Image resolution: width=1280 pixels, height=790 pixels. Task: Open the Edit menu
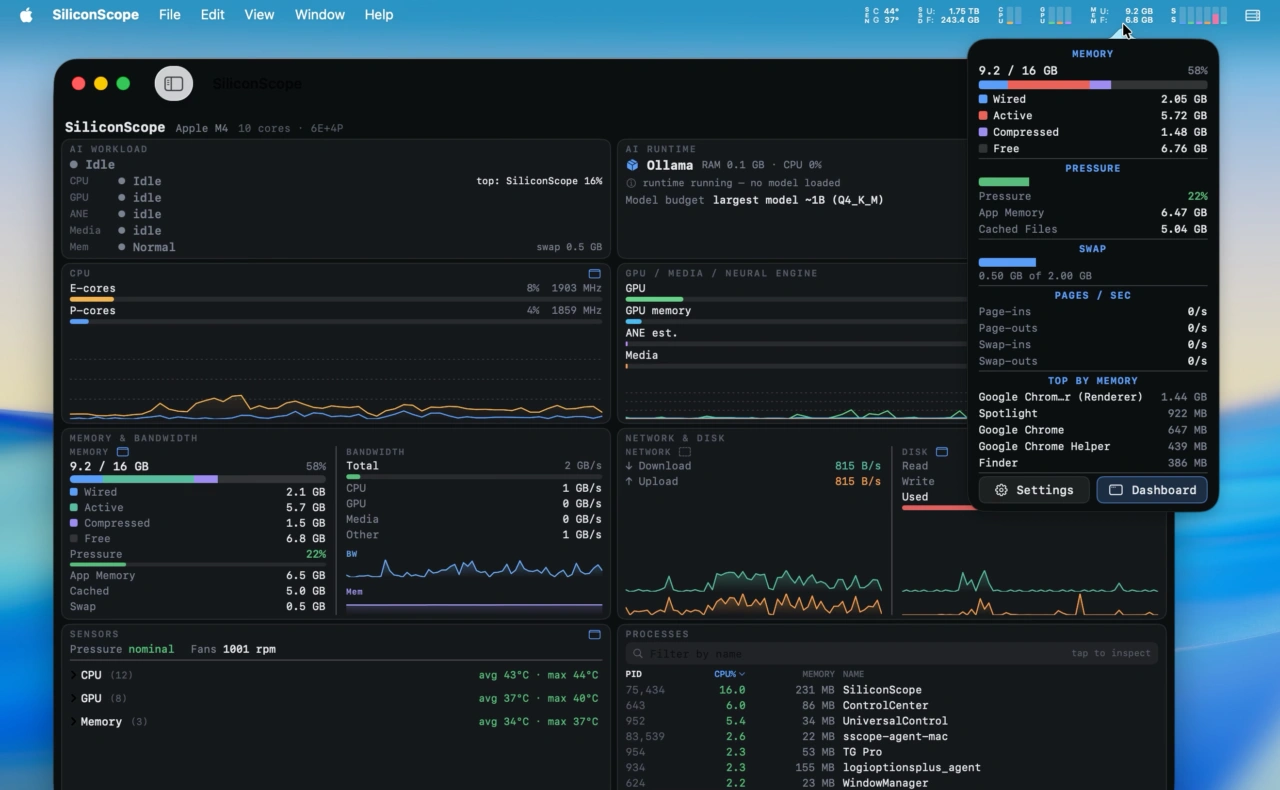point(212,15)
